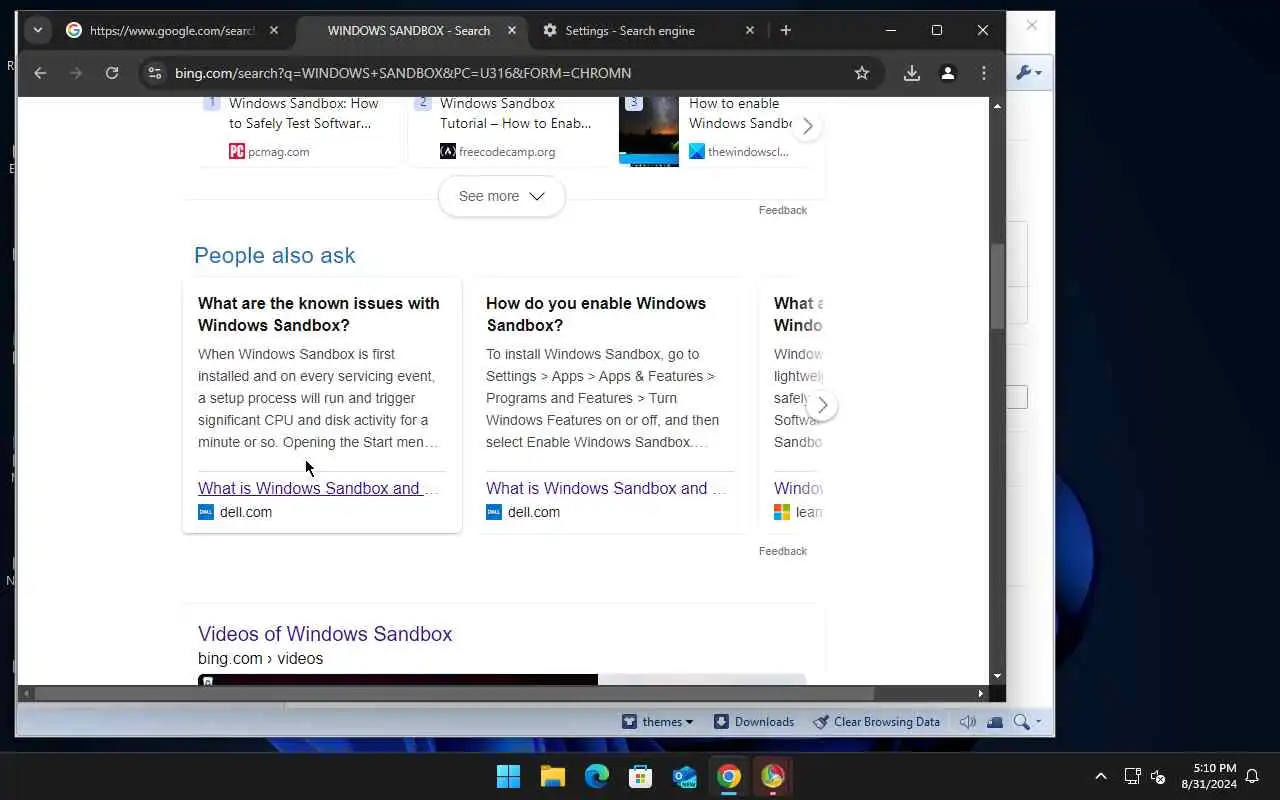Toggle the speaker icon in the bottom toolbar
Viewport: 1280px width, 800px height.
[x=968, y=722]
